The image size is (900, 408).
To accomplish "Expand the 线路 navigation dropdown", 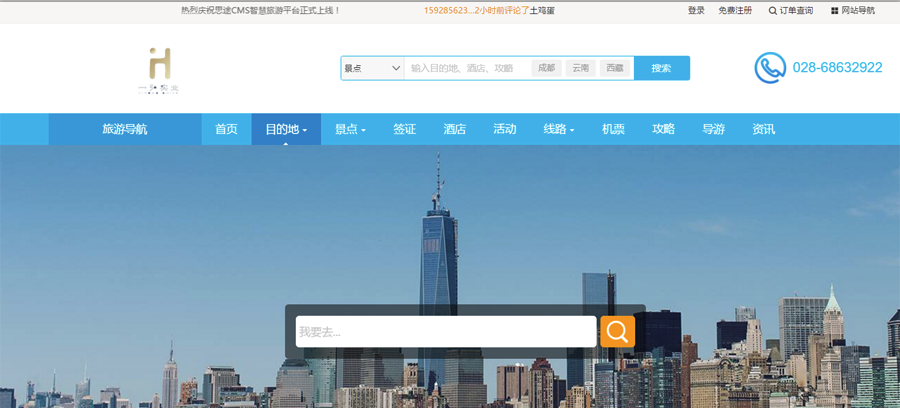I will click(x=558, y=129).
